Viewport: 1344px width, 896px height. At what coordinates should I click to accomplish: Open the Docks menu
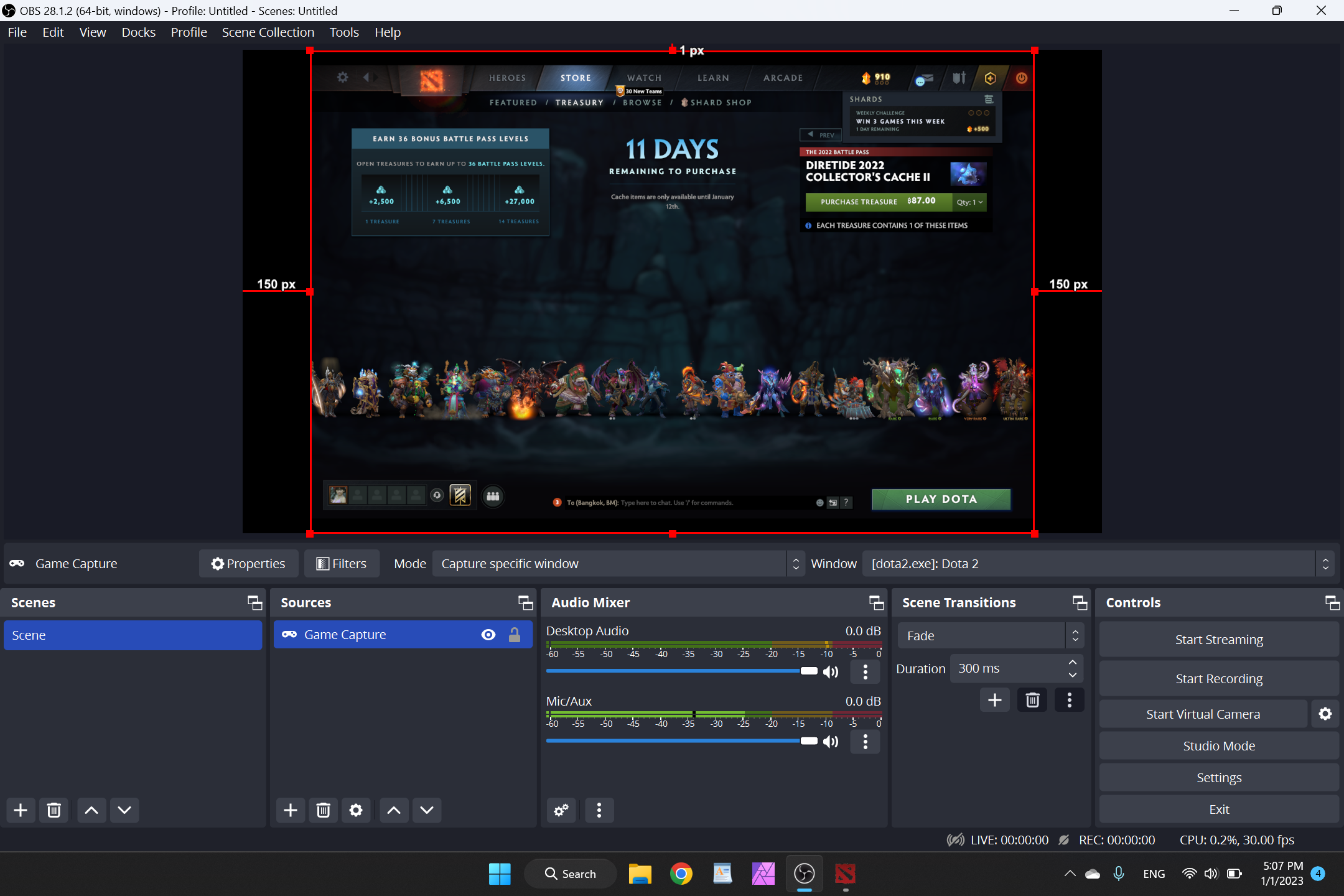[x=138, y=32]
